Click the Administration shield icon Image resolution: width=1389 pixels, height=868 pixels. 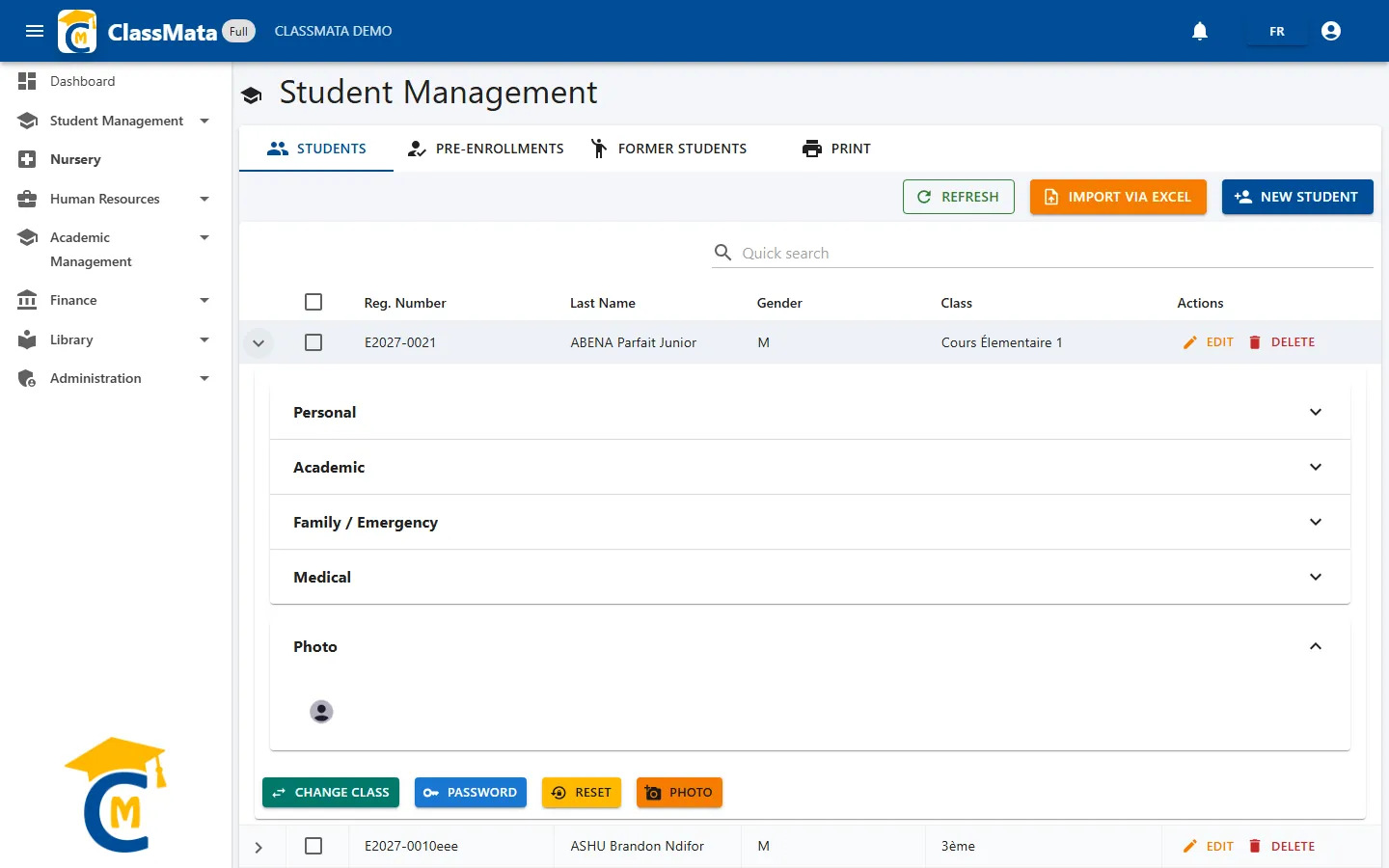click(x=27, y=378)
